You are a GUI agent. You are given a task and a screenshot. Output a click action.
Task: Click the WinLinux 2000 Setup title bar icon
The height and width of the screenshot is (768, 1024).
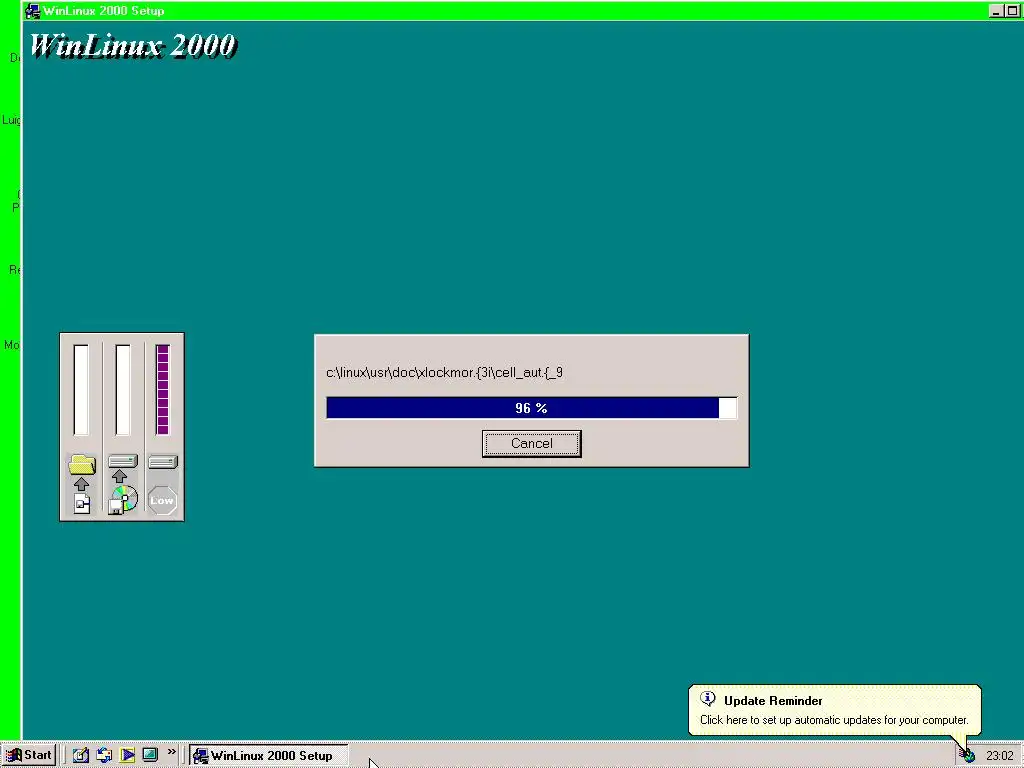[32, 10]
